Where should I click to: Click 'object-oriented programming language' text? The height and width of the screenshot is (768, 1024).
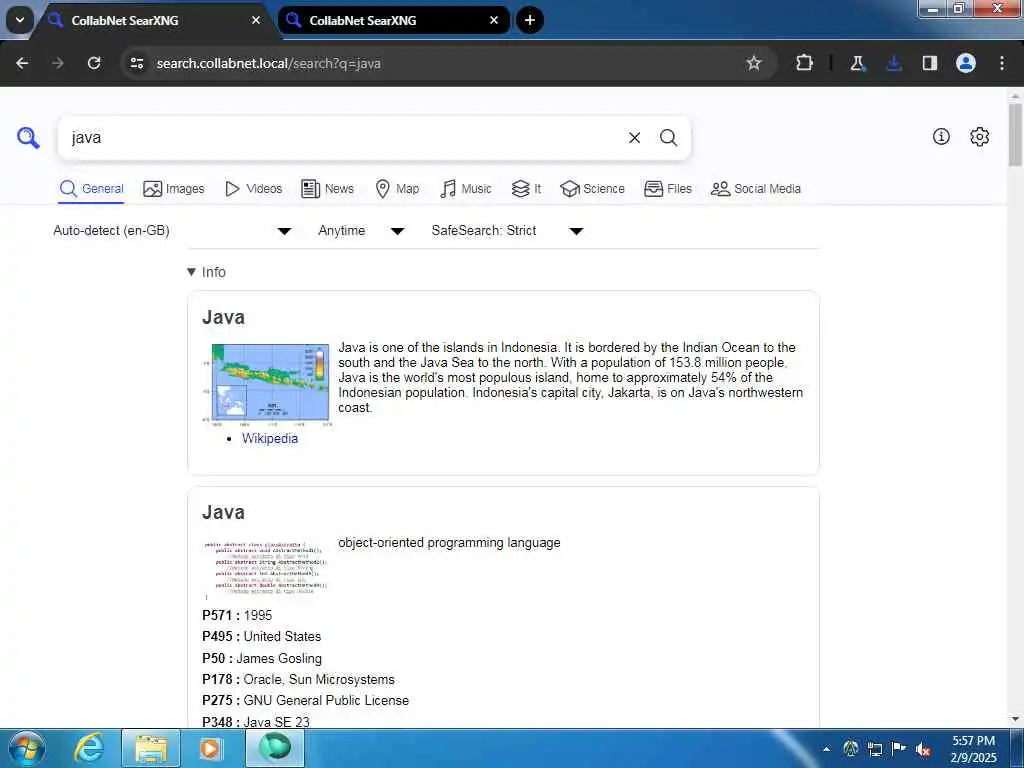click(449, 543)
